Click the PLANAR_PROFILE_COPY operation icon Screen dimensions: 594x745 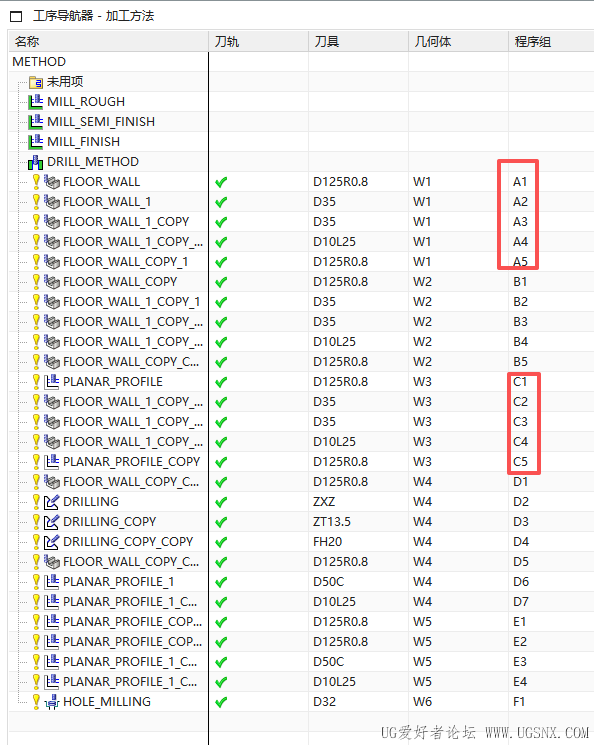52,462
